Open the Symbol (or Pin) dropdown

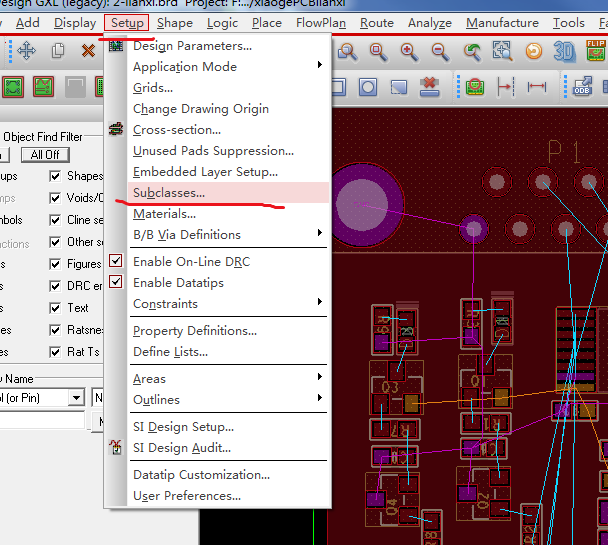(x=76, y=397)
